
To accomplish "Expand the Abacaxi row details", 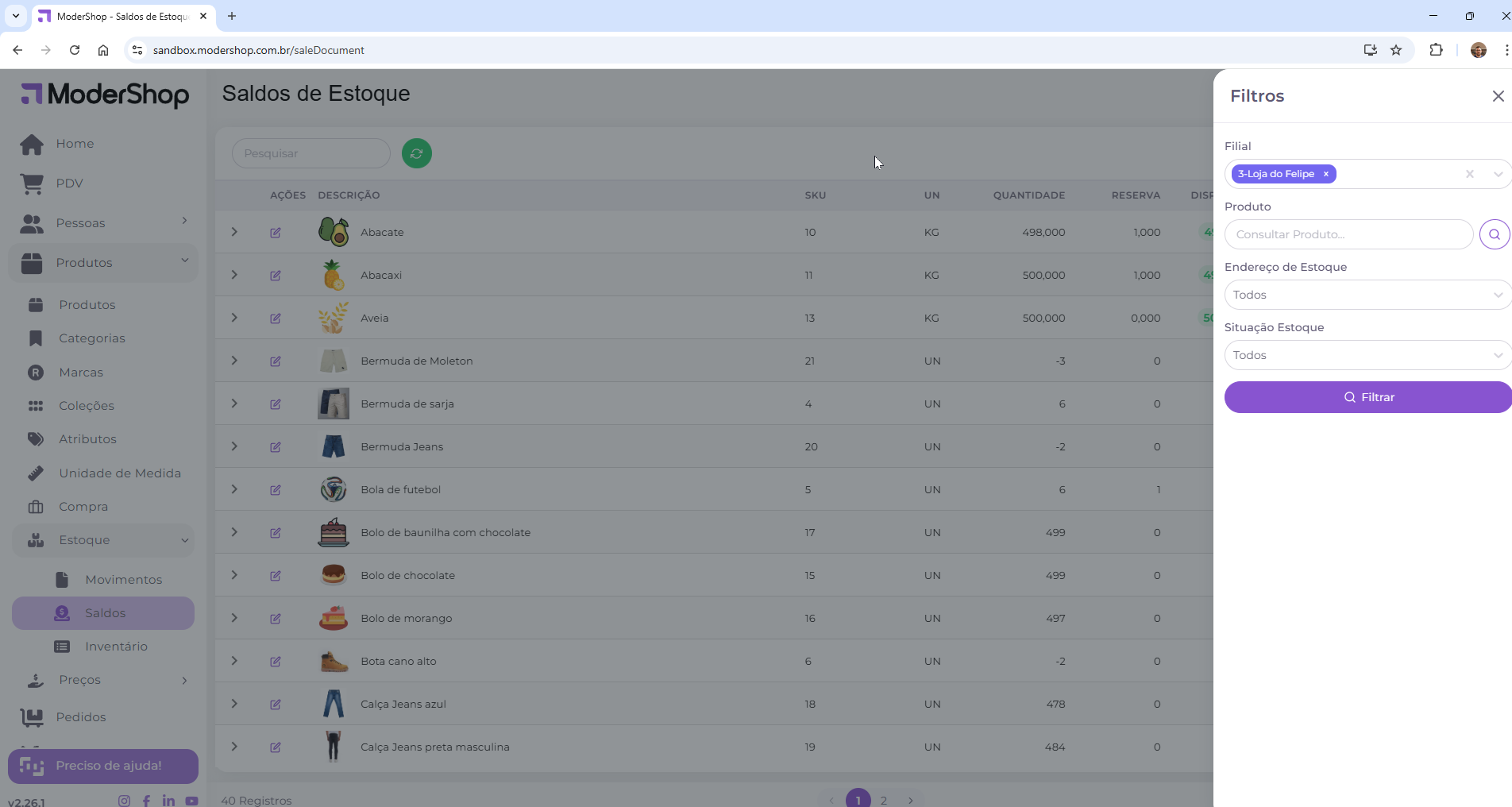I will click(x=234, y=275).
